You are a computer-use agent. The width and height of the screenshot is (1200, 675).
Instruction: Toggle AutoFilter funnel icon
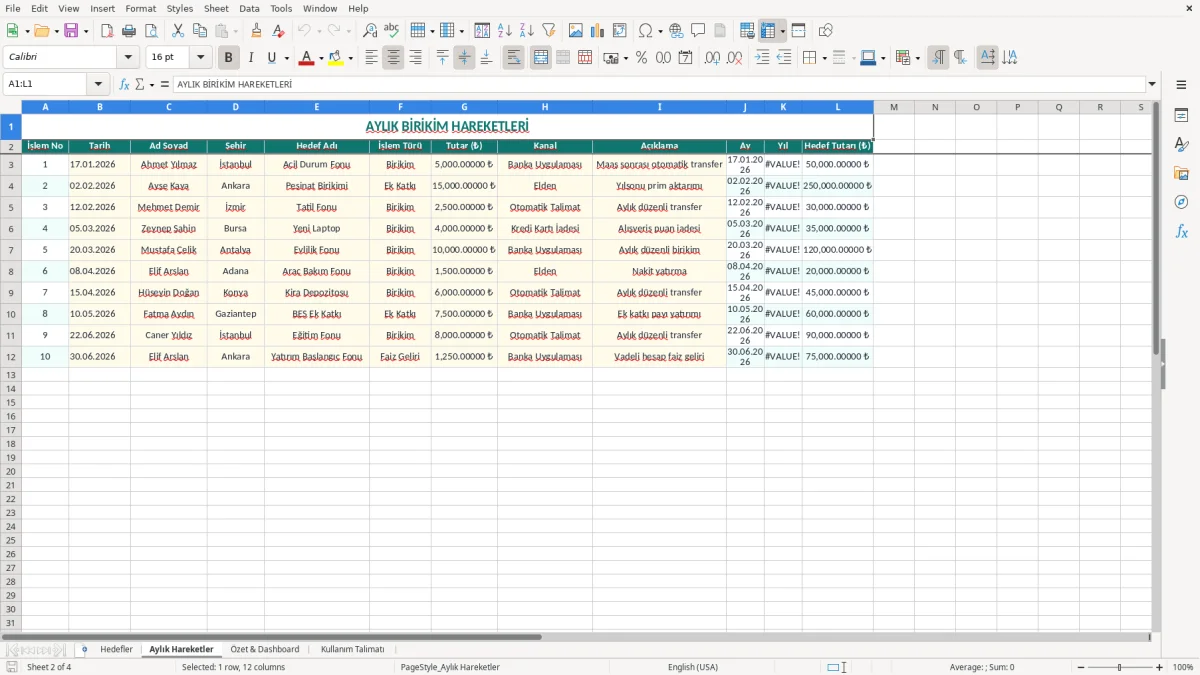click(x=548, y=31)
